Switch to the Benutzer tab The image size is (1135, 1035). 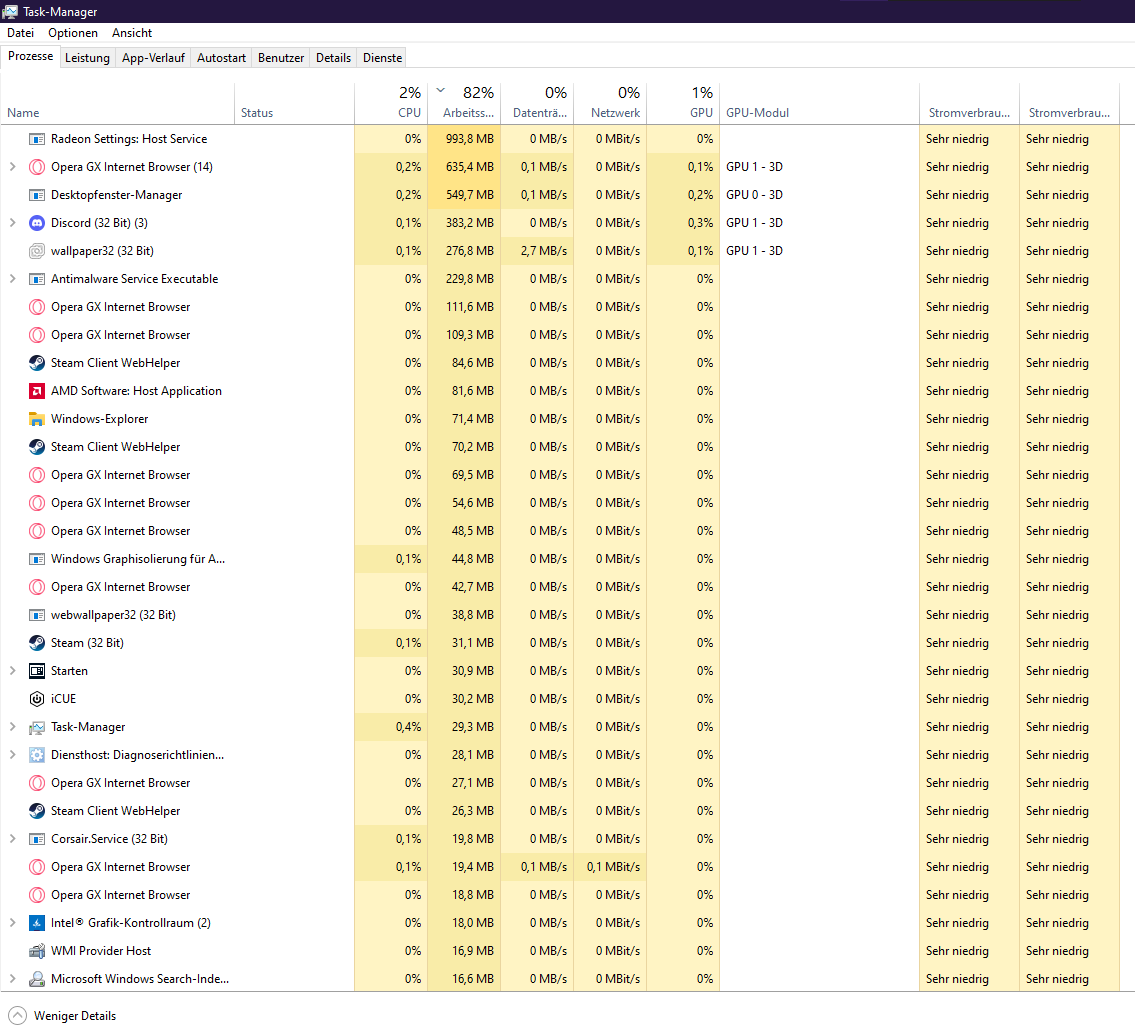(x=281, y=58)
